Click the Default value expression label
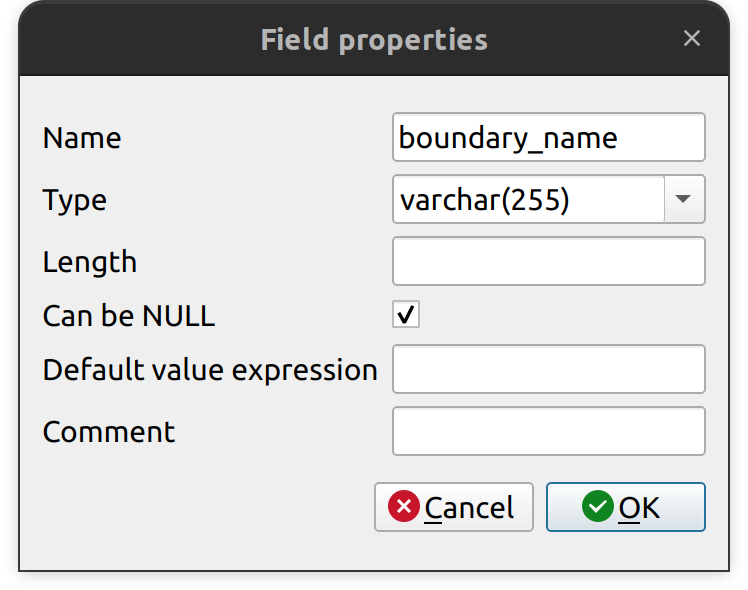Viewport: 748px width, 590px height. [210, 370]
